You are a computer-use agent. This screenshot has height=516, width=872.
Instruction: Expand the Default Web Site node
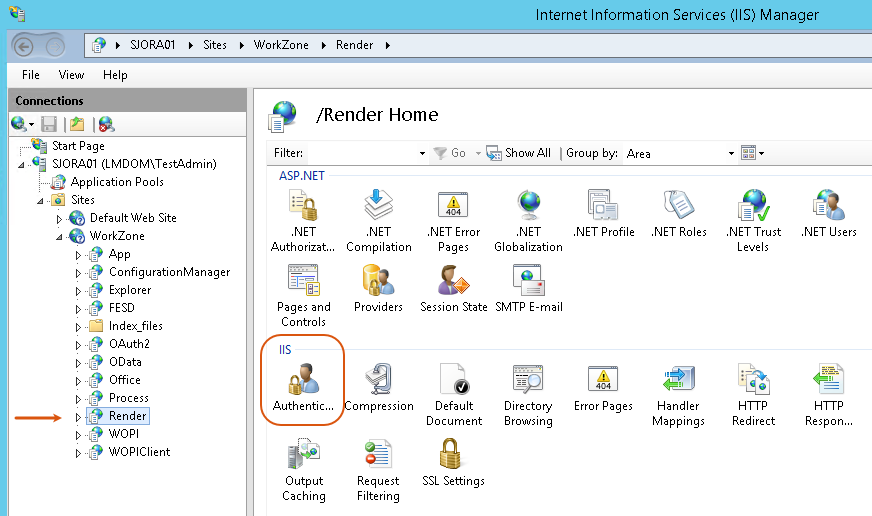pos(59,219)
